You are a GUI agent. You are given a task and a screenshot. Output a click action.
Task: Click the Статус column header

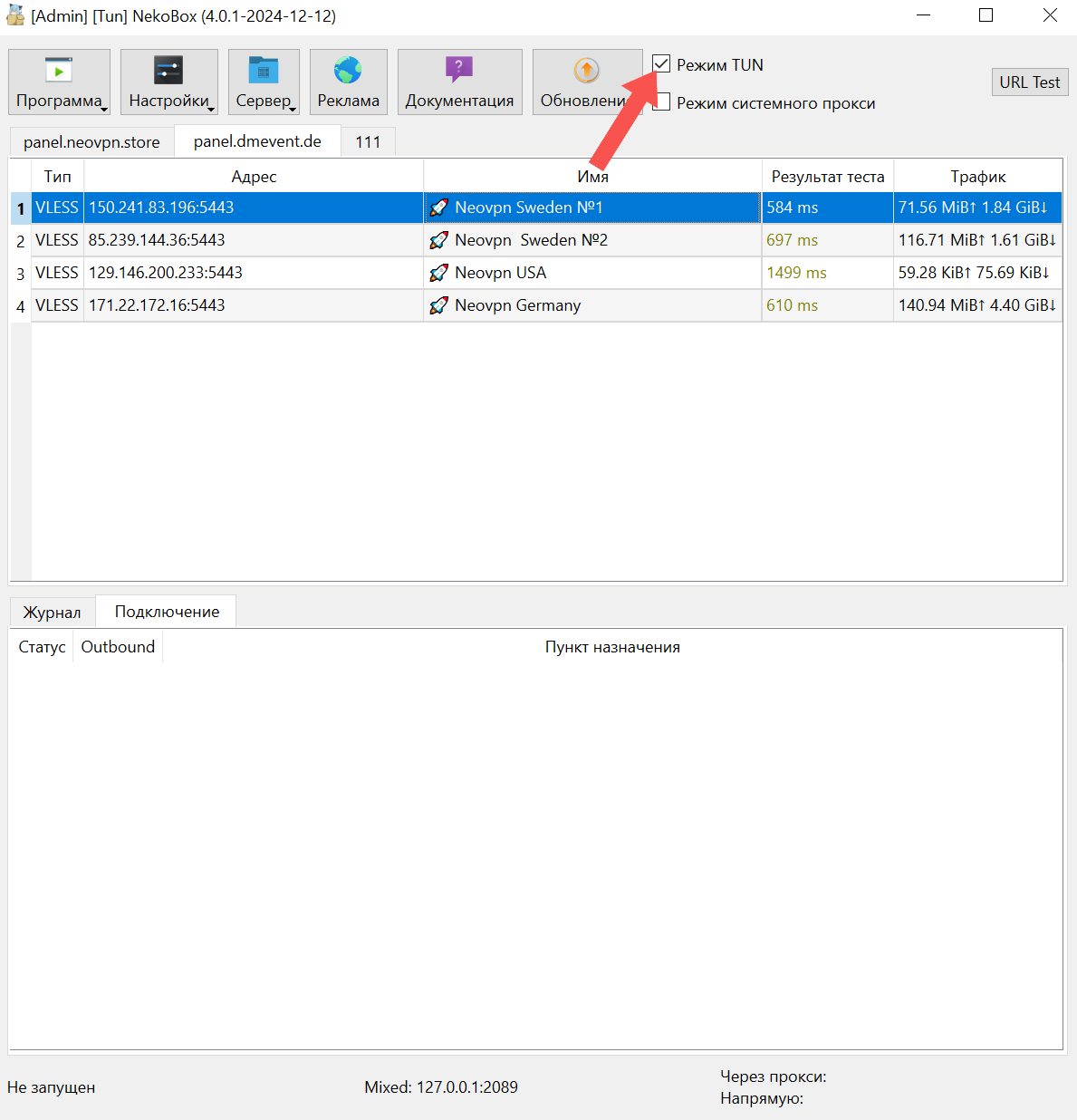(x=42, y=647)
